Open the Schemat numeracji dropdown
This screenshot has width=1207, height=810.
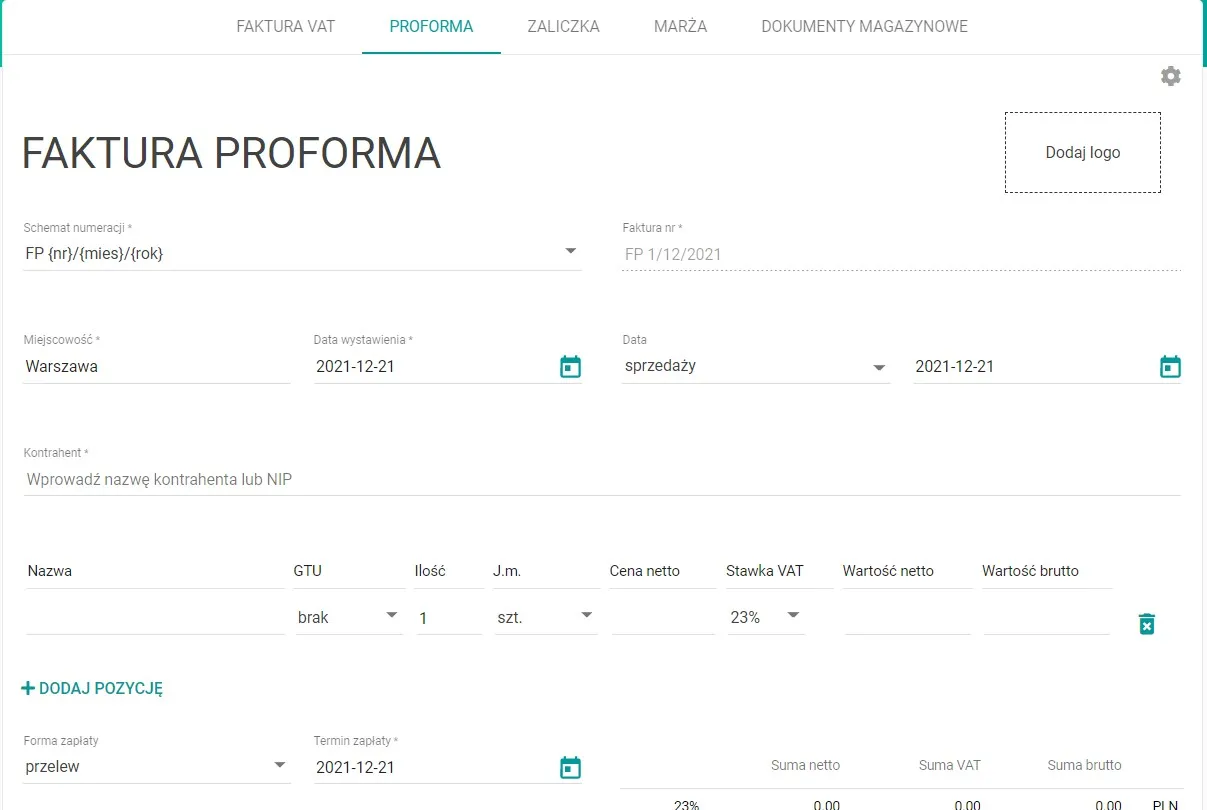click(x=571, y=252)
